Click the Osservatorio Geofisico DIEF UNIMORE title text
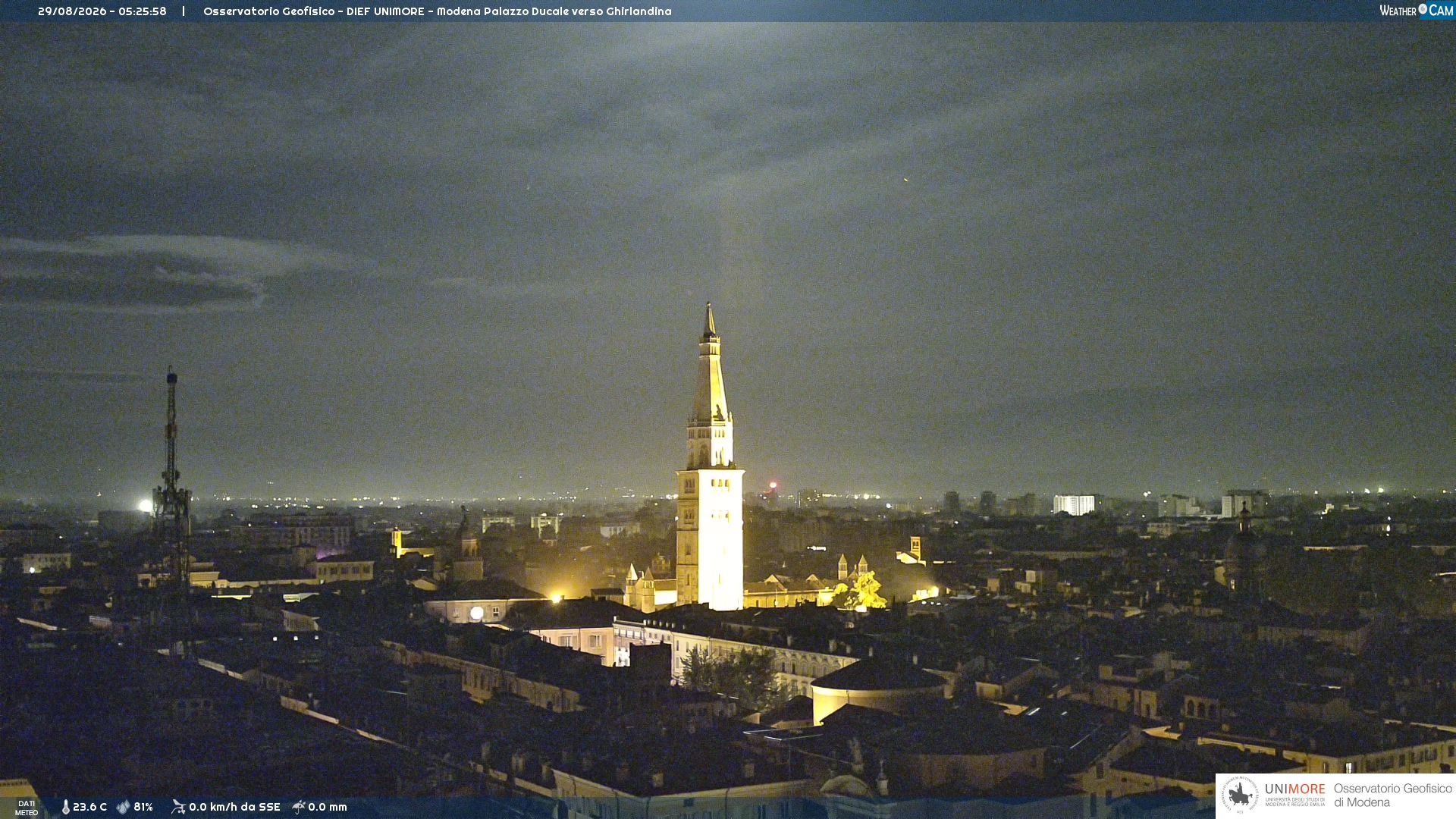The width and height of the screenshot is (1456, 819). tap(438, 11)
